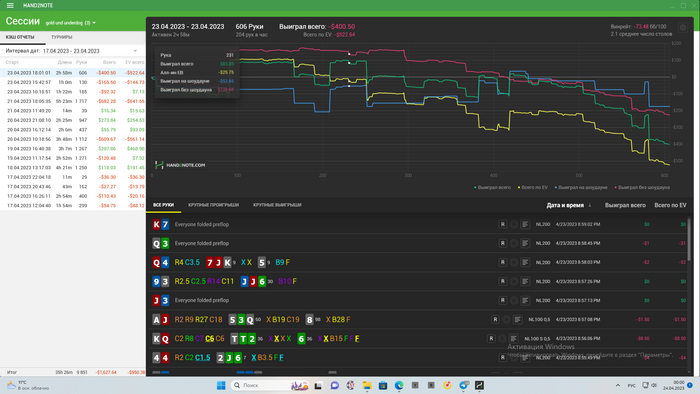700x394 pixels.
Task: Select session 21.04.2023 18:05:35
Action: coord(73,101)
